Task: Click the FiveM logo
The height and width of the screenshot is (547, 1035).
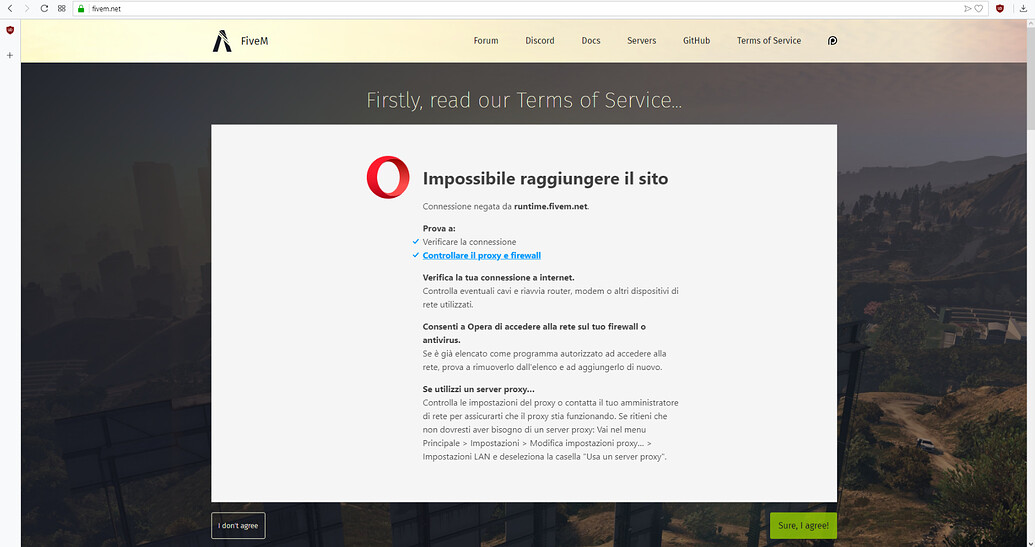Action: (240, 41)
